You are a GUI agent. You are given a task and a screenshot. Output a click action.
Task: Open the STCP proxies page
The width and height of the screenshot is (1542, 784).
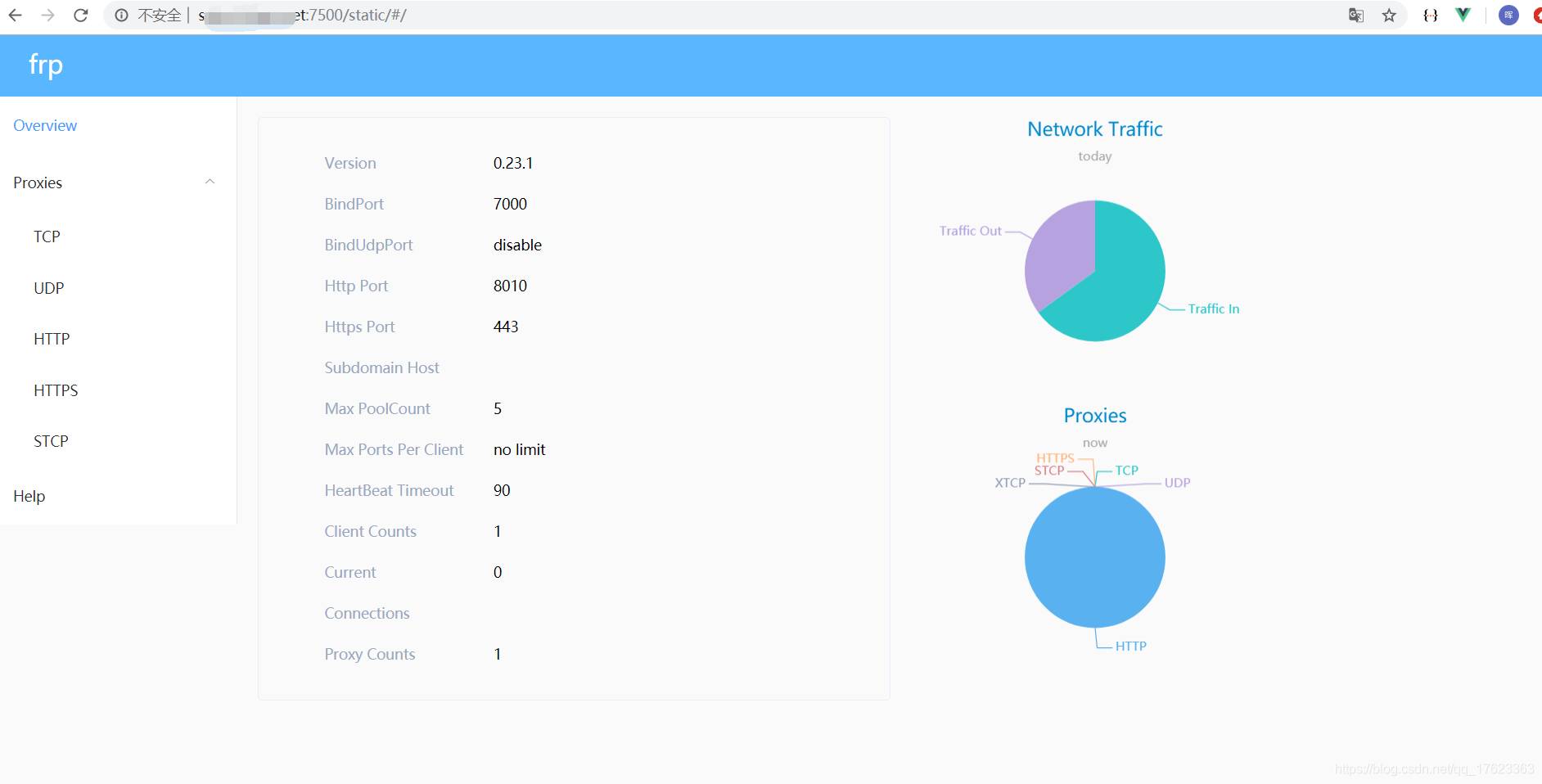tap(51, 441)
